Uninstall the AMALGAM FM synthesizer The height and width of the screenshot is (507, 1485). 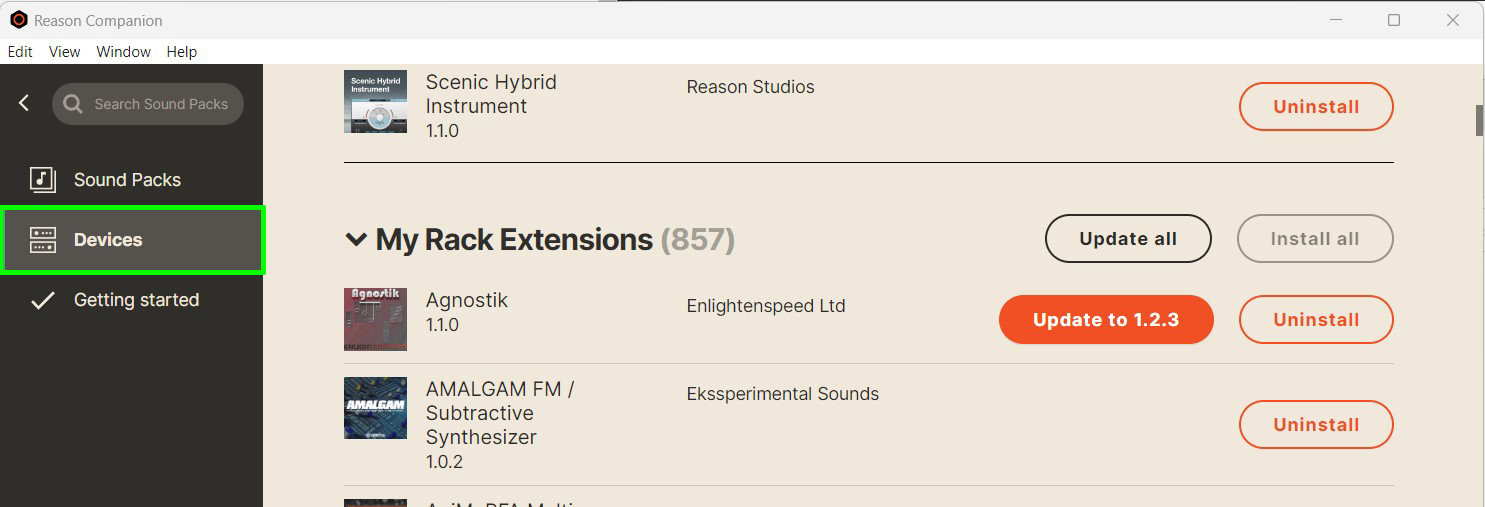point(1316,425)
